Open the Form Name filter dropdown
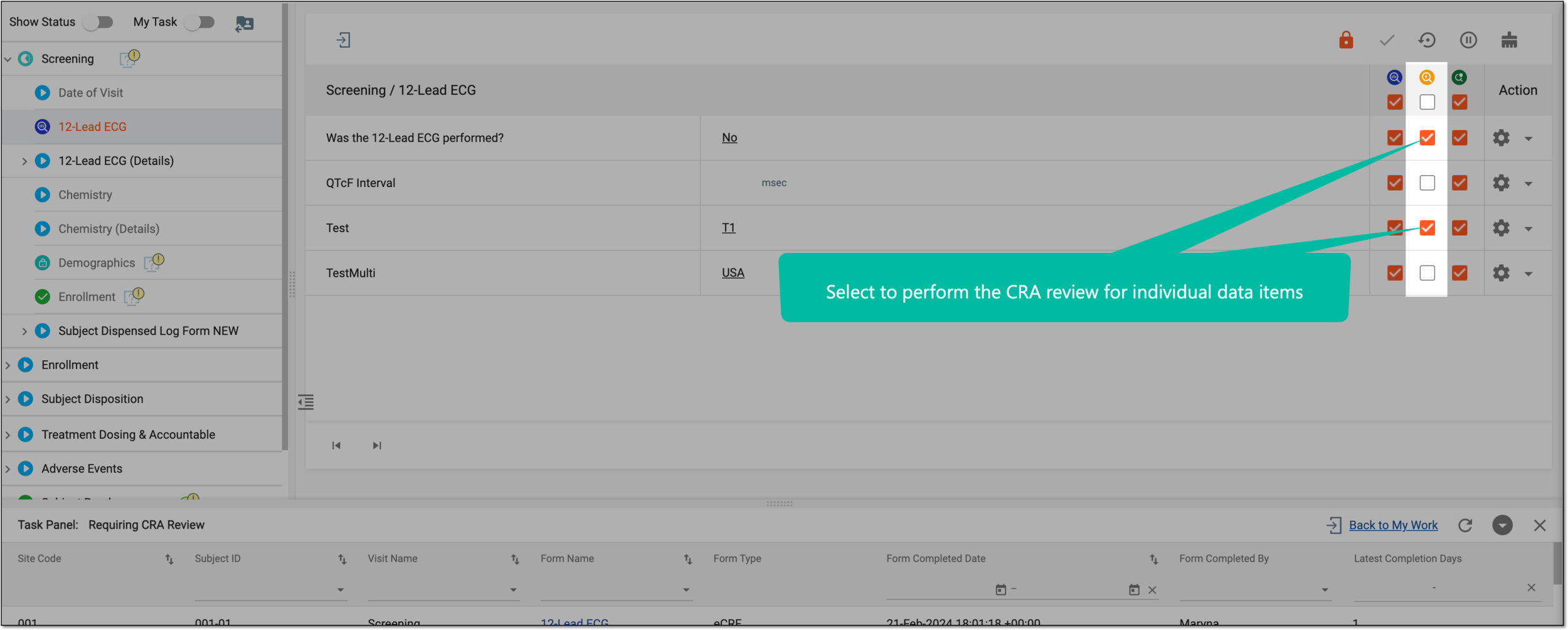Image resolution: width=1568 pixels, height=630 pixels. (686, 590)
